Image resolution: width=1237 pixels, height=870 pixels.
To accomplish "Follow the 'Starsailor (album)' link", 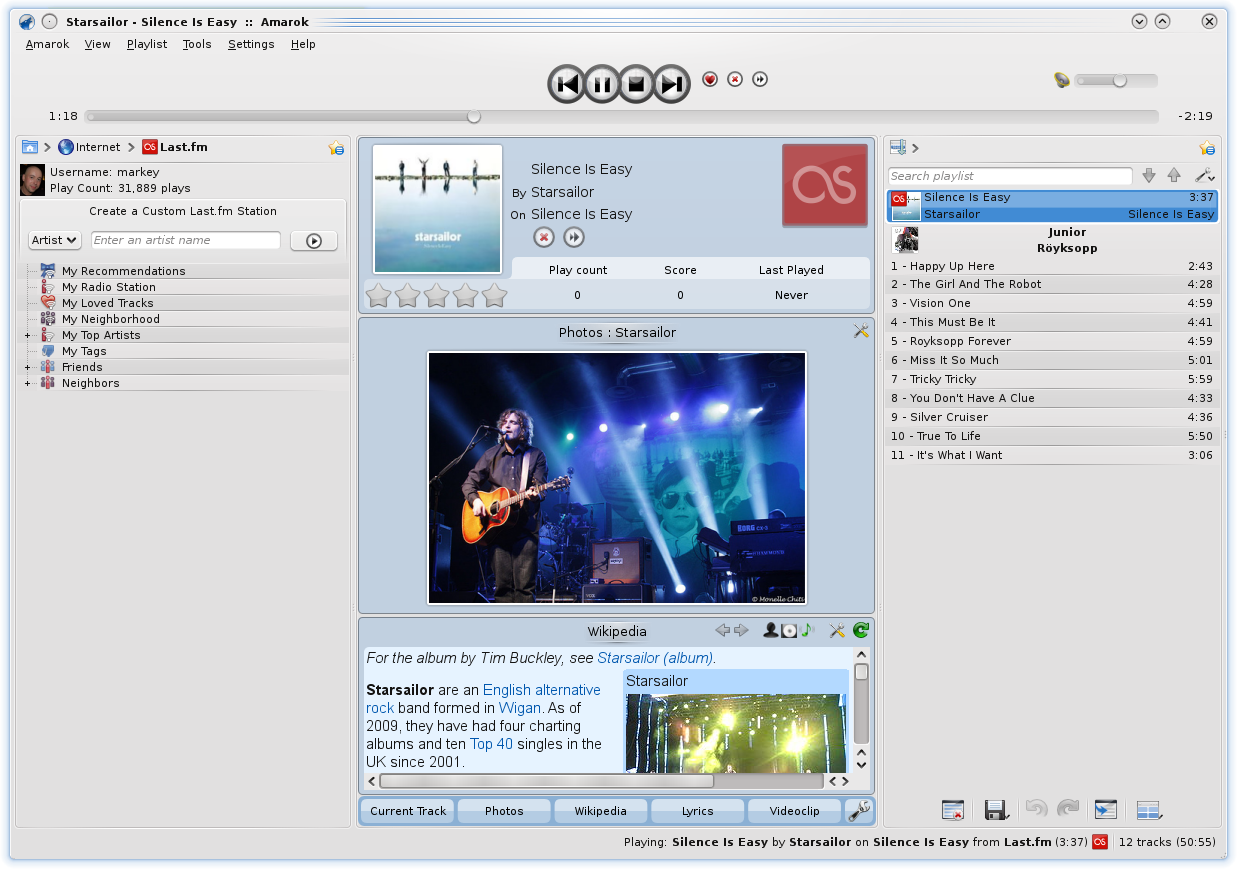I will tap(655, 658).
